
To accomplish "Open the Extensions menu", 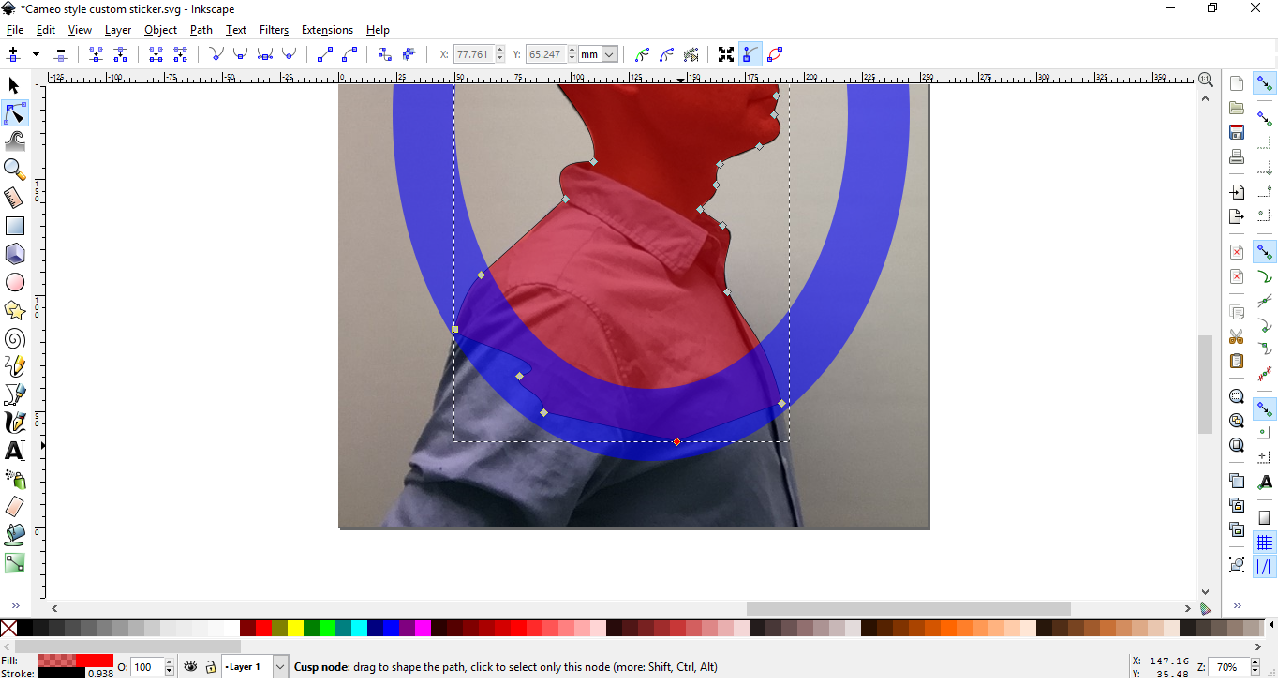I will pos(327,29).
